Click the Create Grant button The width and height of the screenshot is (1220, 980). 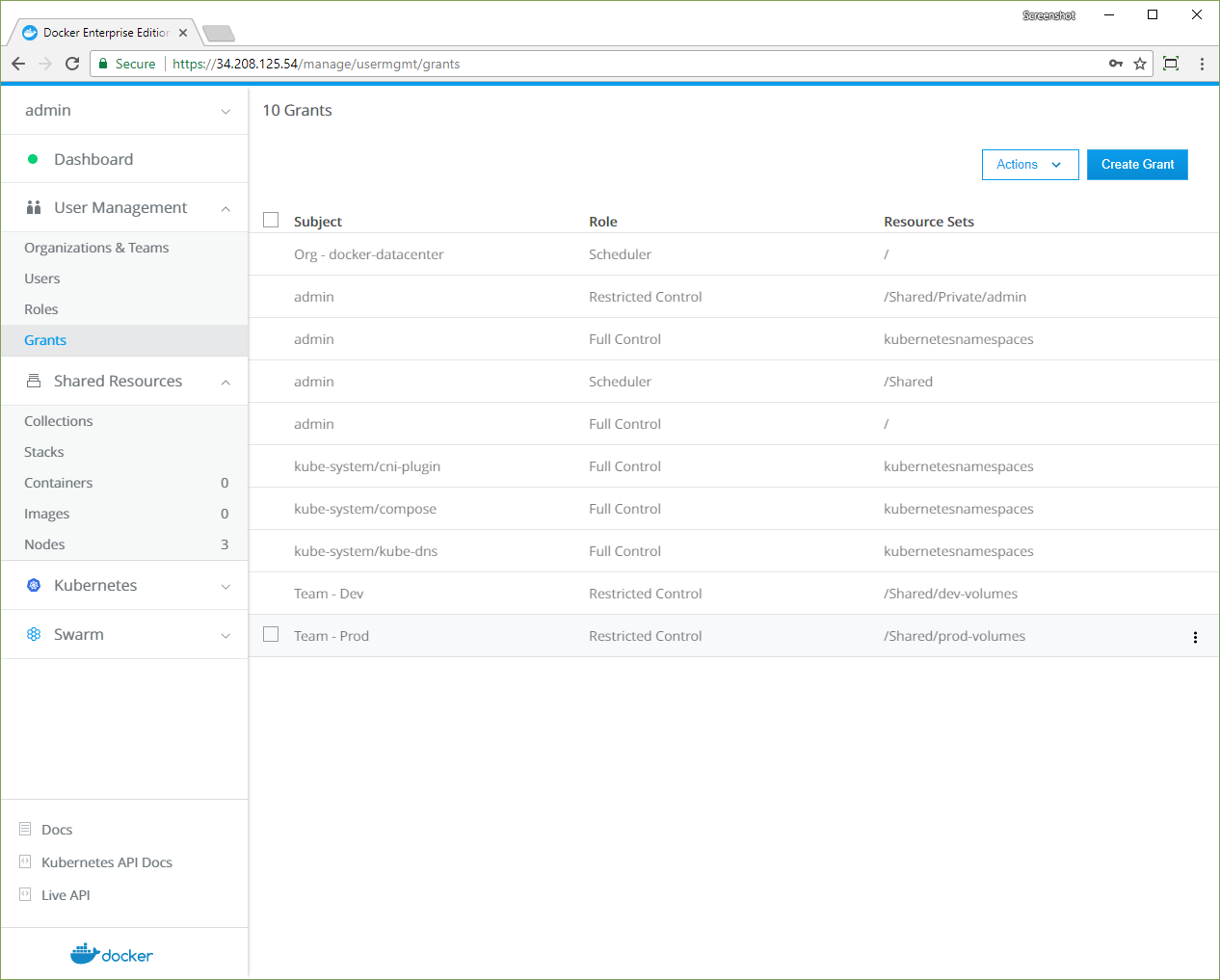click(1137, 165)
